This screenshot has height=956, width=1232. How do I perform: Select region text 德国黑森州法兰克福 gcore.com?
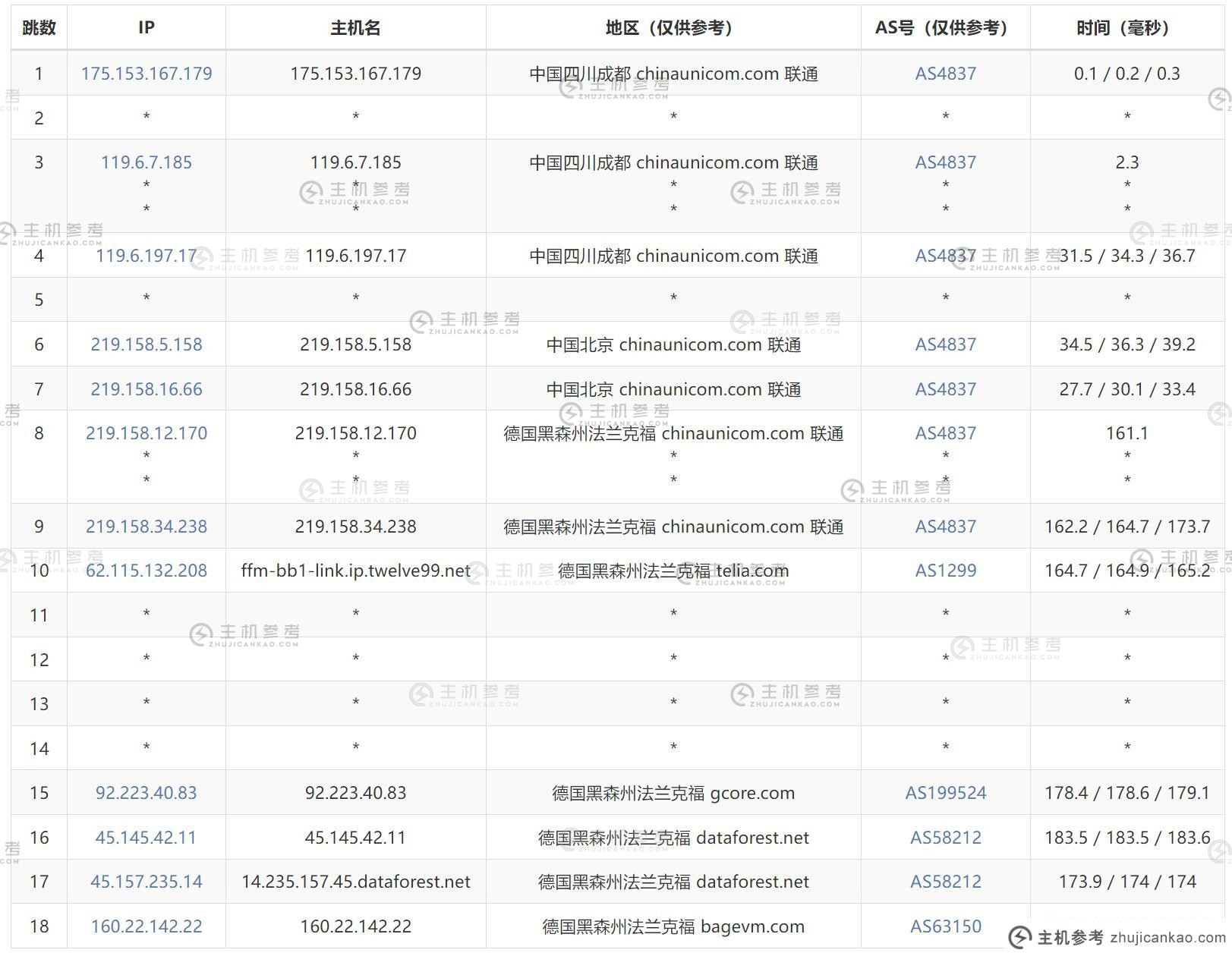pos(673,793)
